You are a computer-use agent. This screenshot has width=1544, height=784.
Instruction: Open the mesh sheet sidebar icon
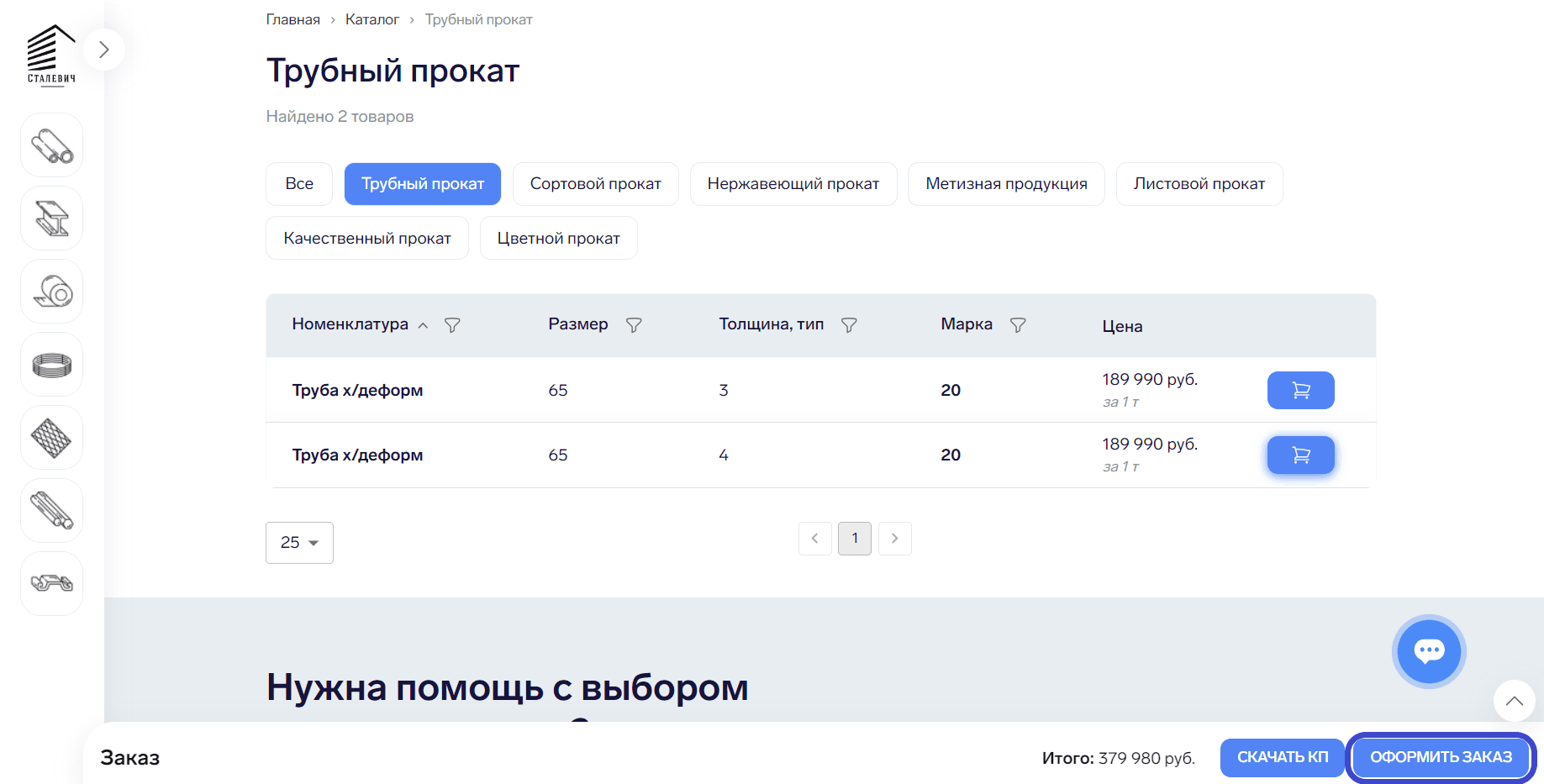click(x=52, y=438)
